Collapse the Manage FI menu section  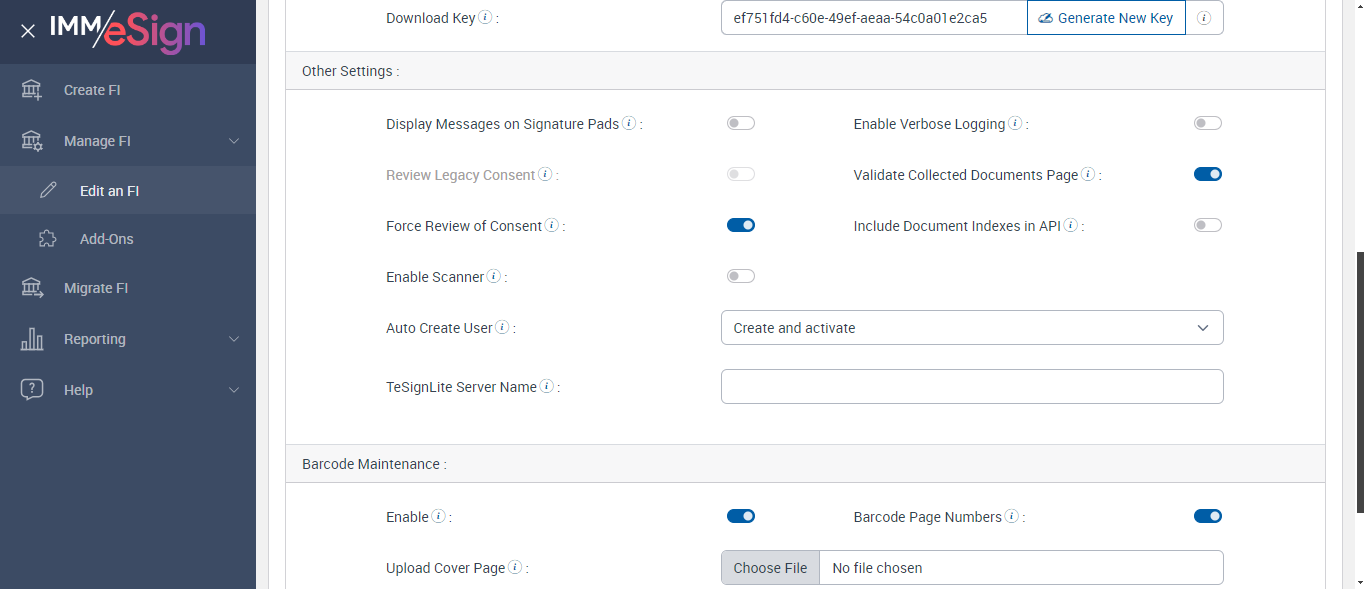(x=234, y=141)
